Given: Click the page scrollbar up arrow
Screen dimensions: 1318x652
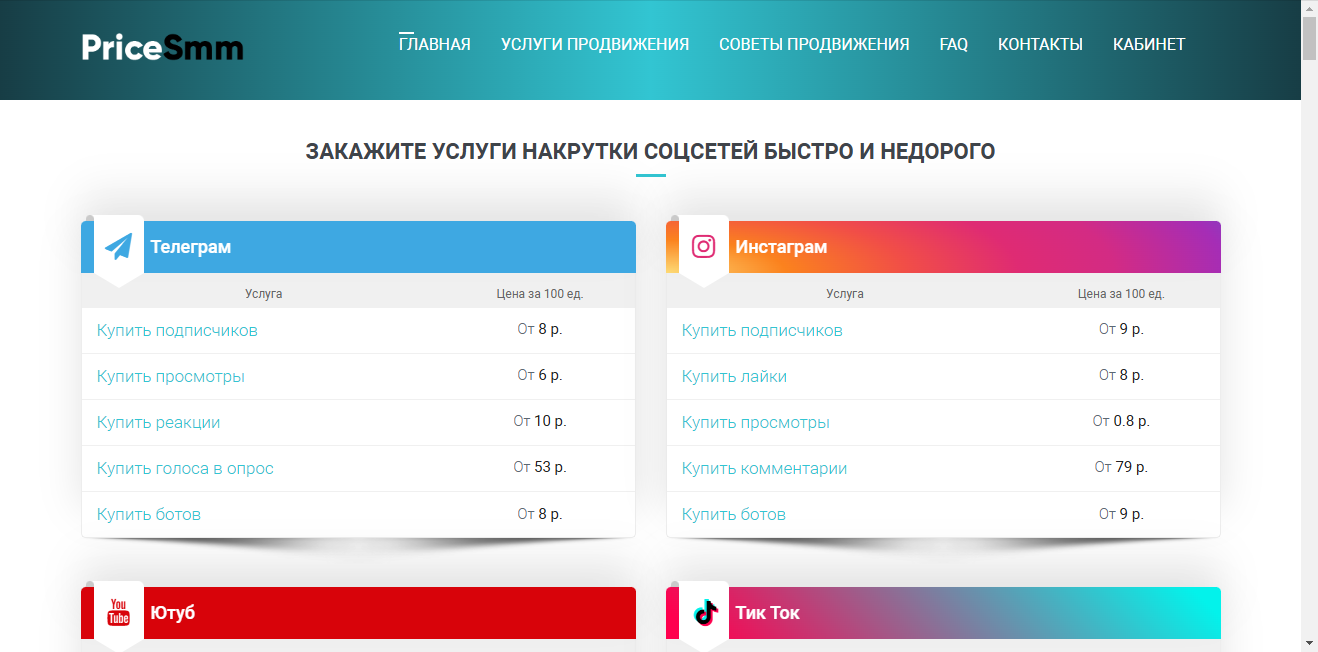Looking at the screenshot, I should [1309, 8].
